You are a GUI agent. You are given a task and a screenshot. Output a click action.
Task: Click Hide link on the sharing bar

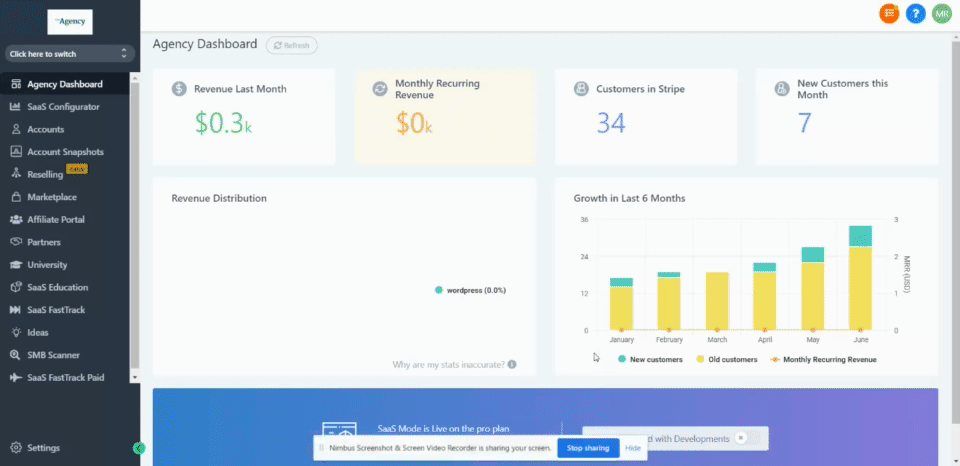(633, 448)
